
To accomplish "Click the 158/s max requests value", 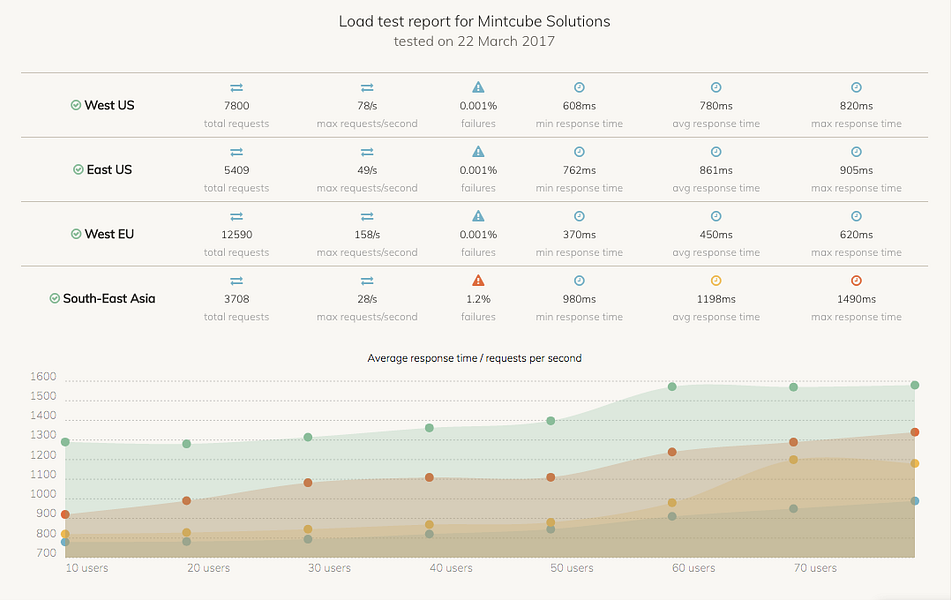I will [x=367, y=234].
